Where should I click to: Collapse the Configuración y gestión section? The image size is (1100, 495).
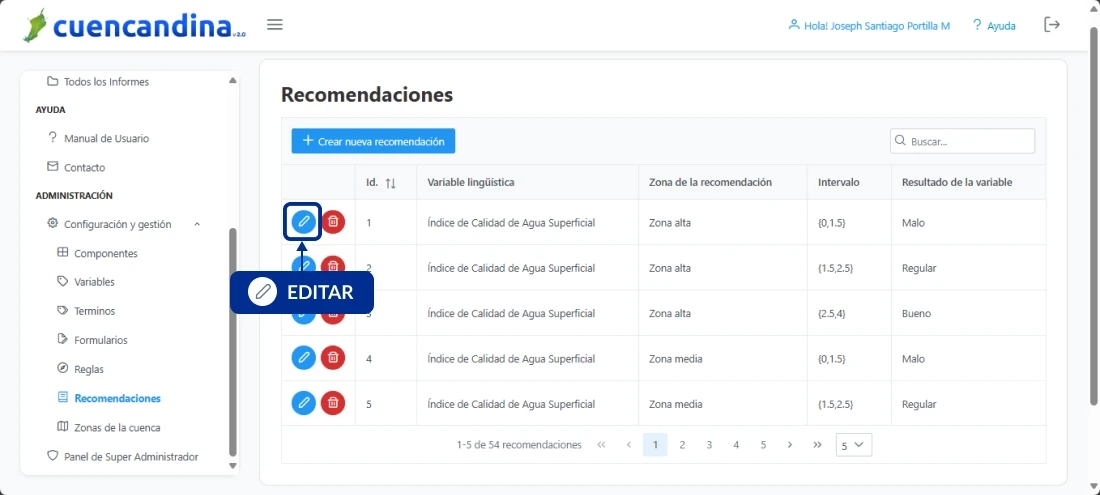click(197, 224)
